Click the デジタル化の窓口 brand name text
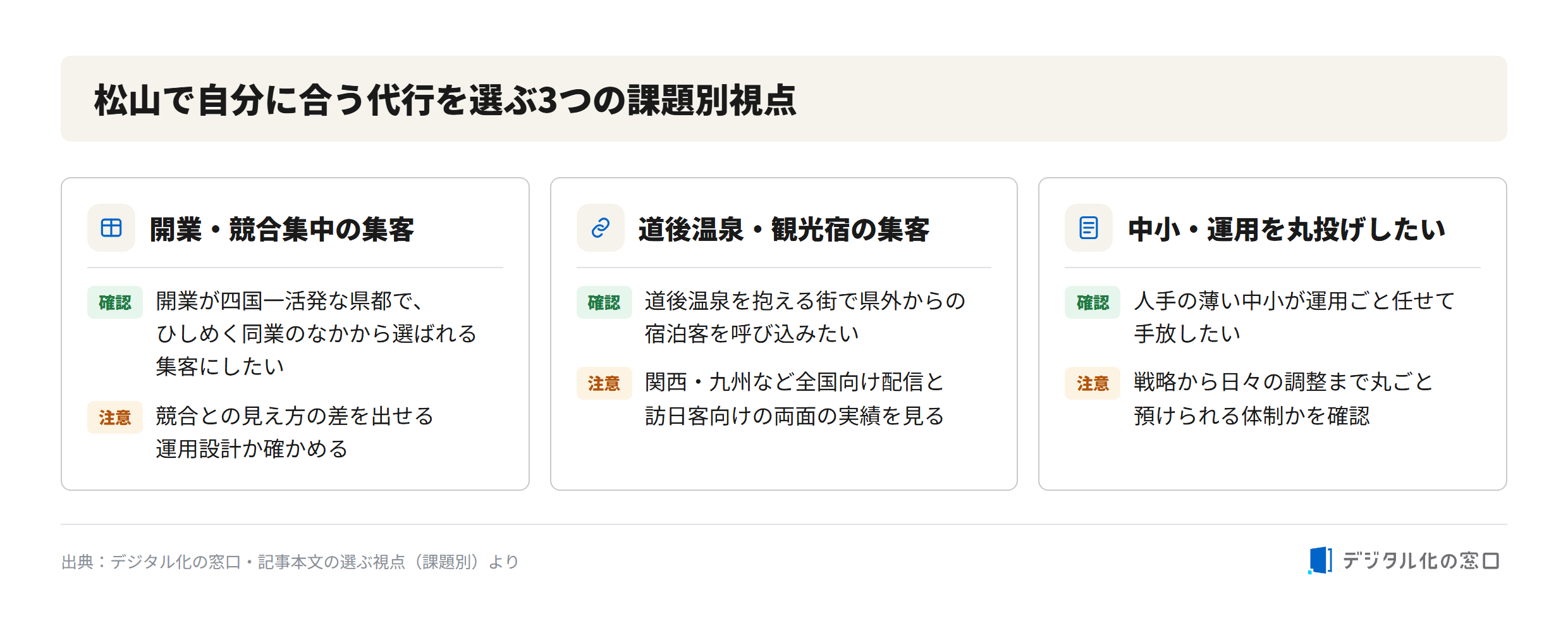This screenshot has width=1568, height=635. click(x=1421, y=560)
